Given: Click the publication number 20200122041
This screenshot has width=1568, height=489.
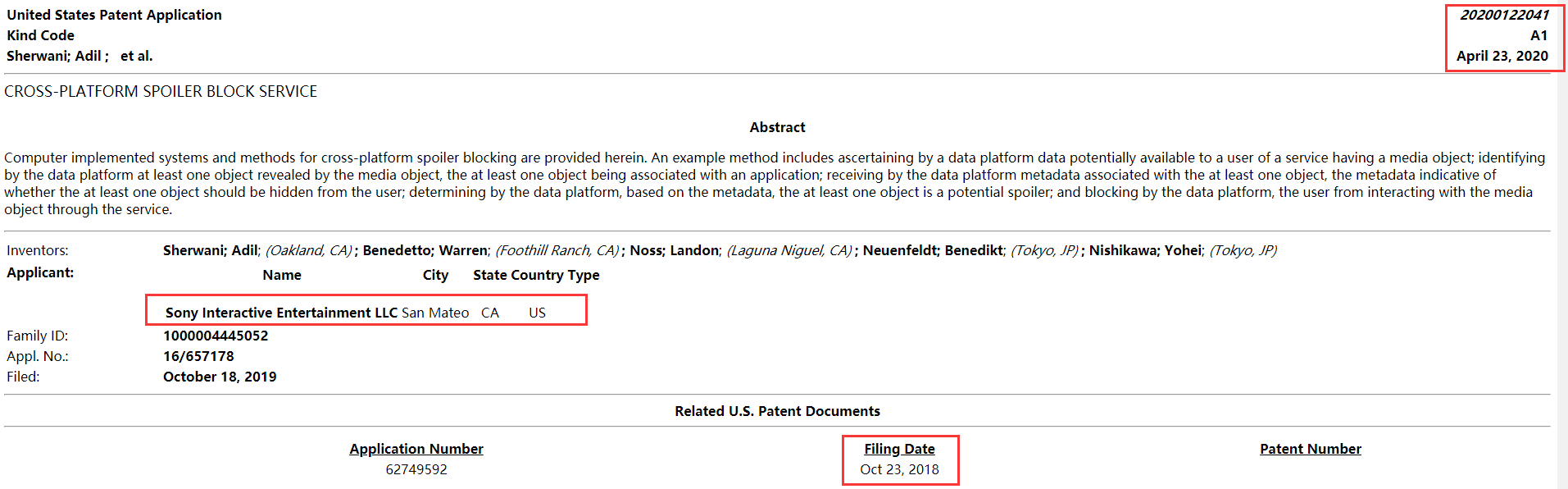Looking at the screenshot, I should tap(1504, 15).
